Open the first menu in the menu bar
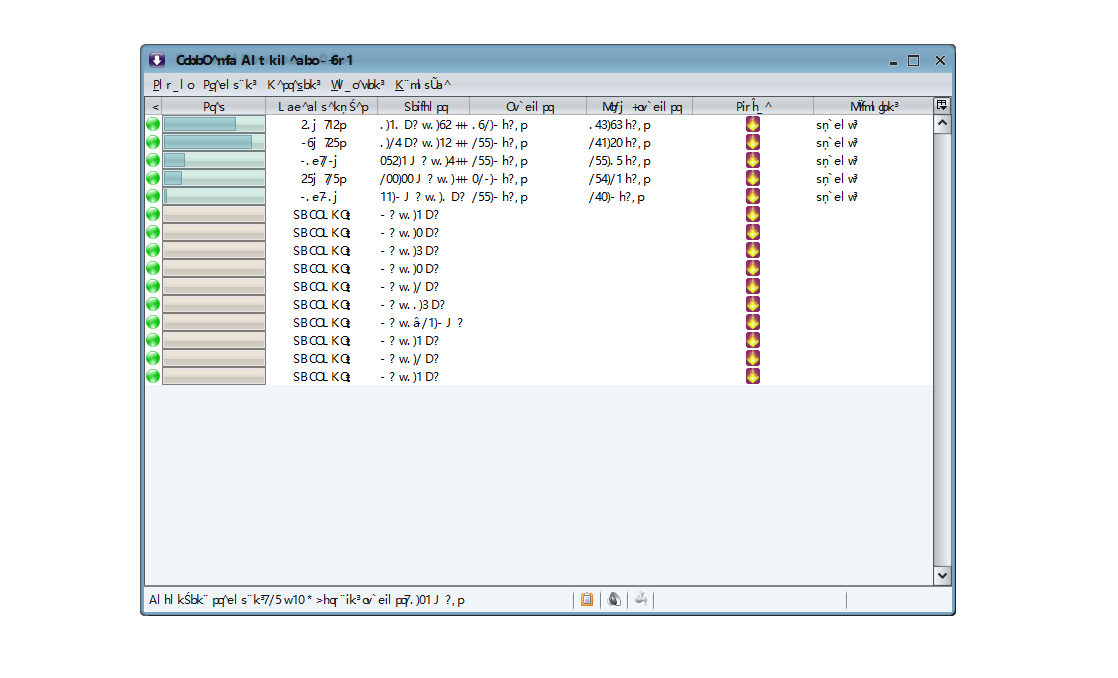 pos(173,85)
